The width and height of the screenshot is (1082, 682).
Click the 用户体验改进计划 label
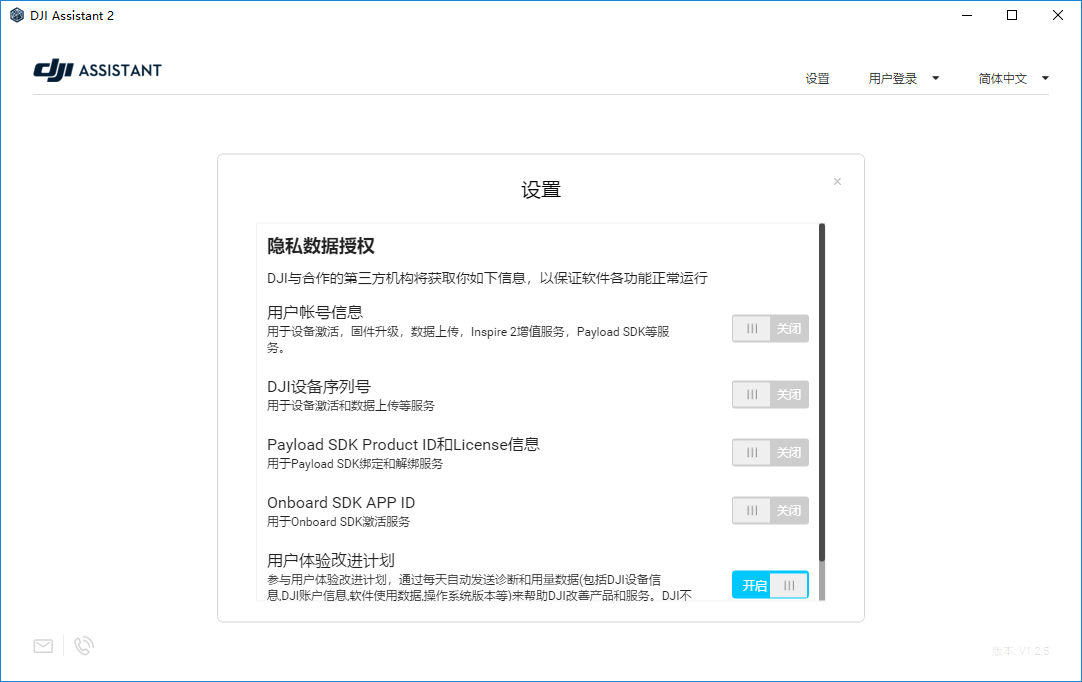point(331,561)
